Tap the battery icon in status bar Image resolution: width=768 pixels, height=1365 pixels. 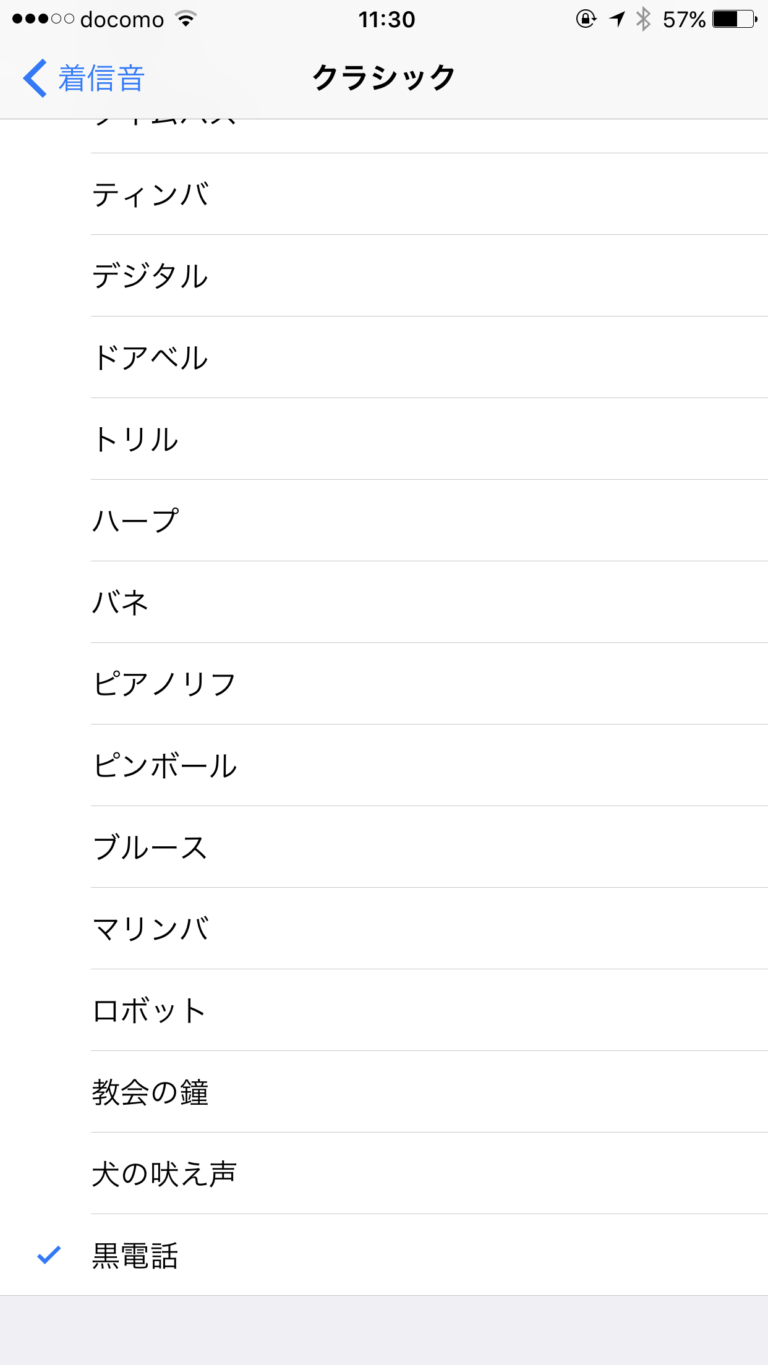(735, 19)
